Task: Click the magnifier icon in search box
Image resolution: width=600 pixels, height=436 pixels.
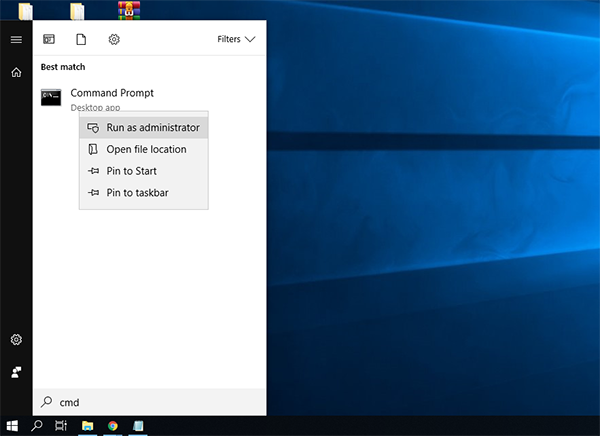Action: click(47, 402)
